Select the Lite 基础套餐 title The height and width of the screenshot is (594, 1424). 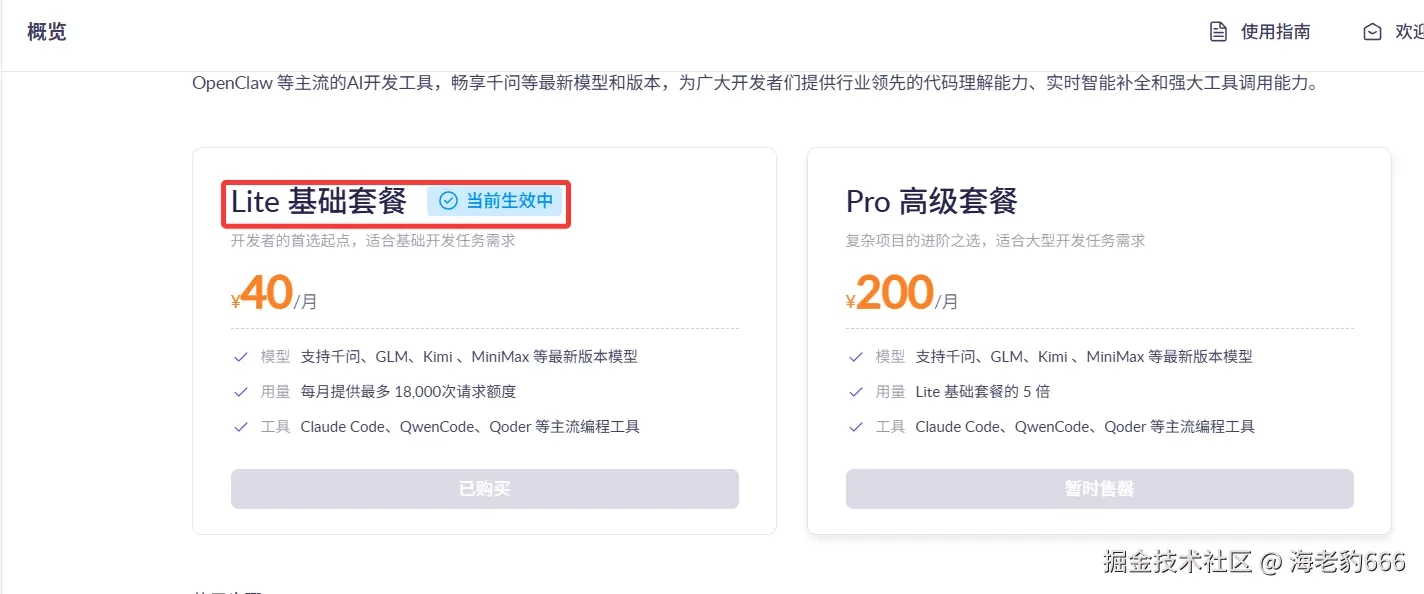319,201
